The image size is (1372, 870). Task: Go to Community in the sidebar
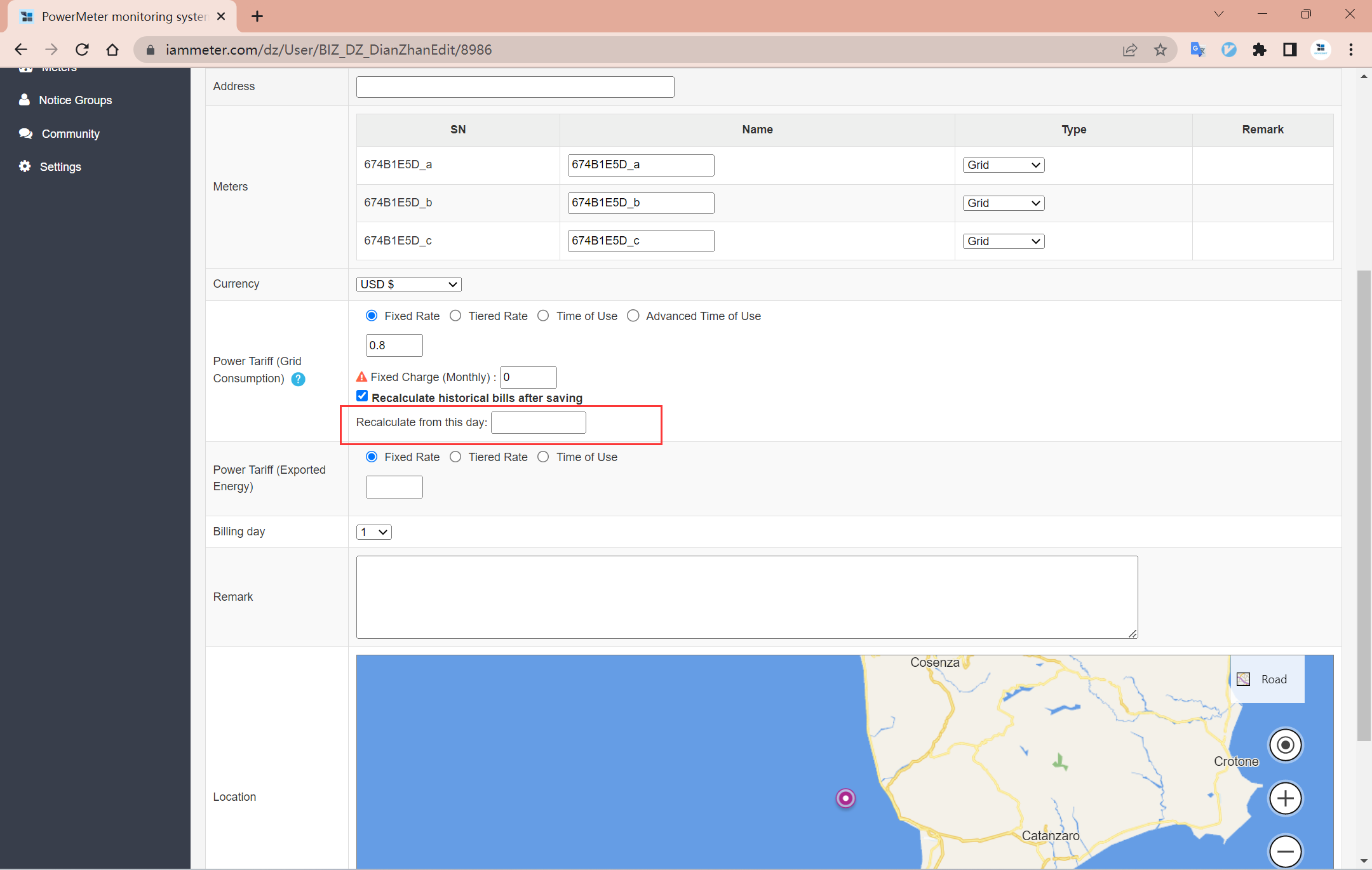(x=70, y=134)
